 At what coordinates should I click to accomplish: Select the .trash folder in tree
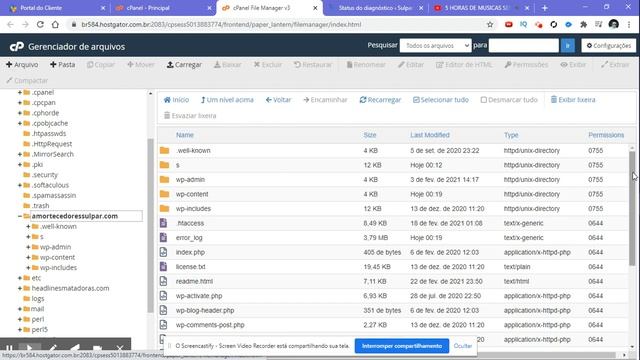click(x=40, y=206)
